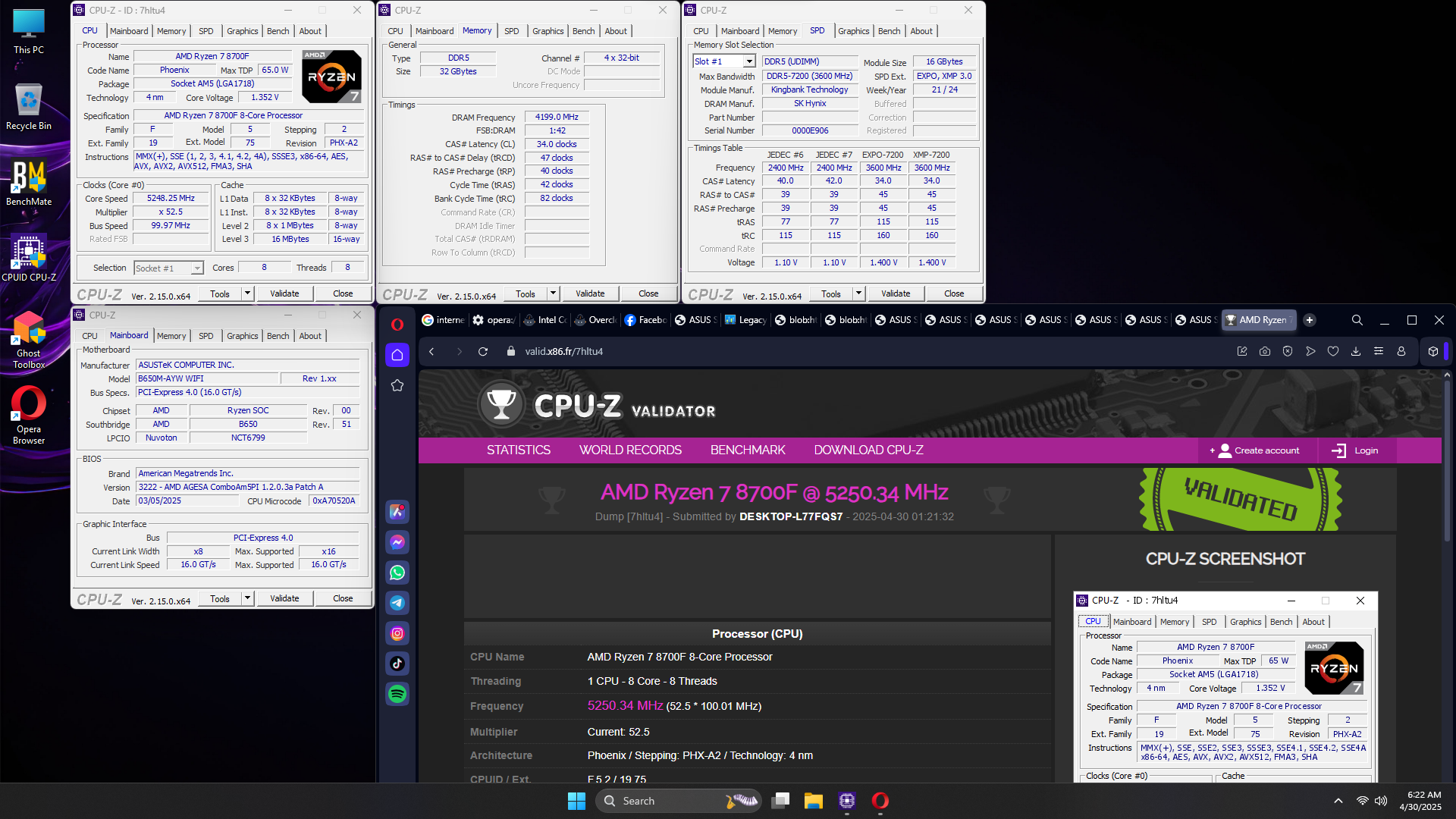
Task: Click Validate in the Memory window
Action: (590, 293)
